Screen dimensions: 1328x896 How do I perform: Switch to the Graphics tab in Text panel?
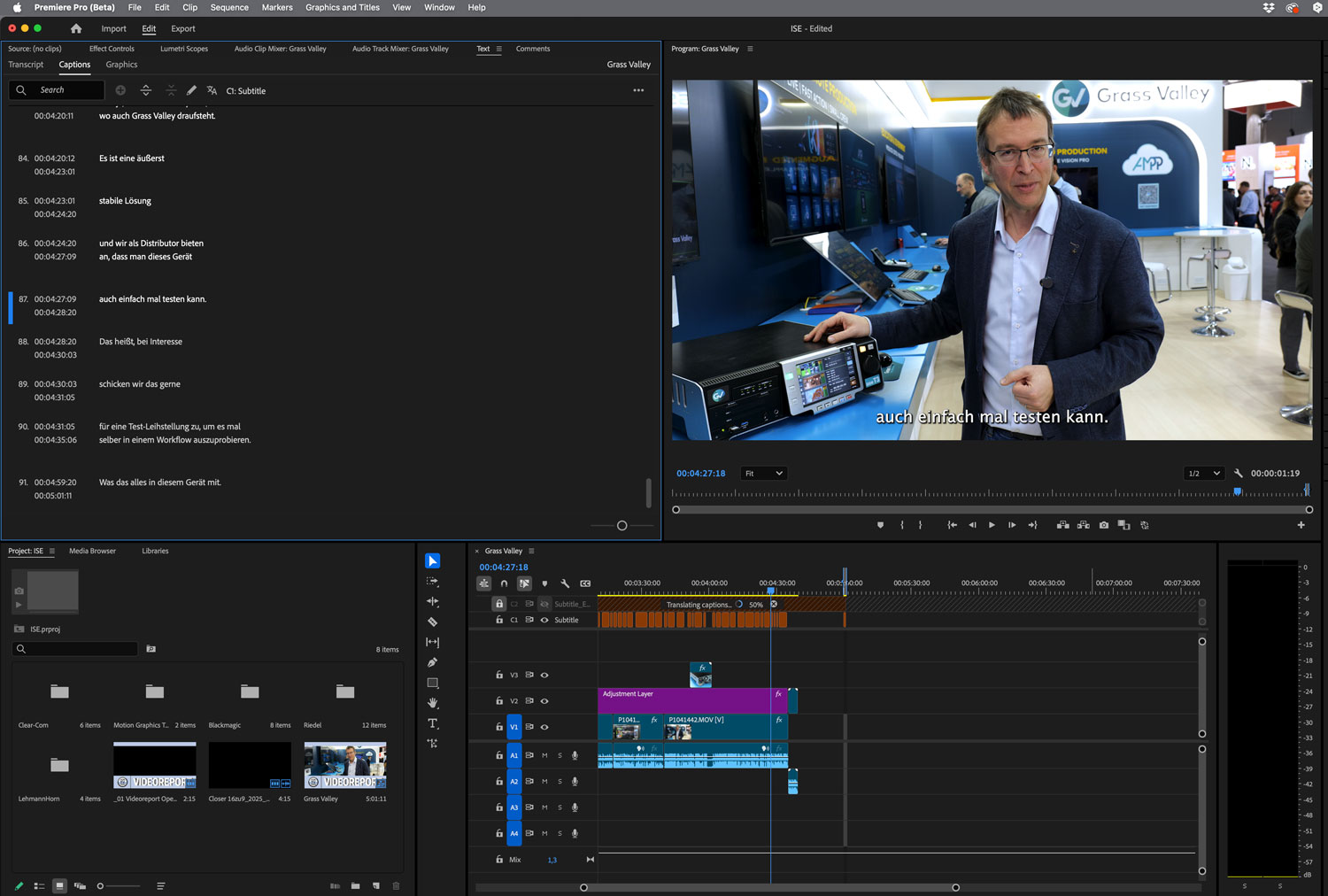click(x=121, y=65)
